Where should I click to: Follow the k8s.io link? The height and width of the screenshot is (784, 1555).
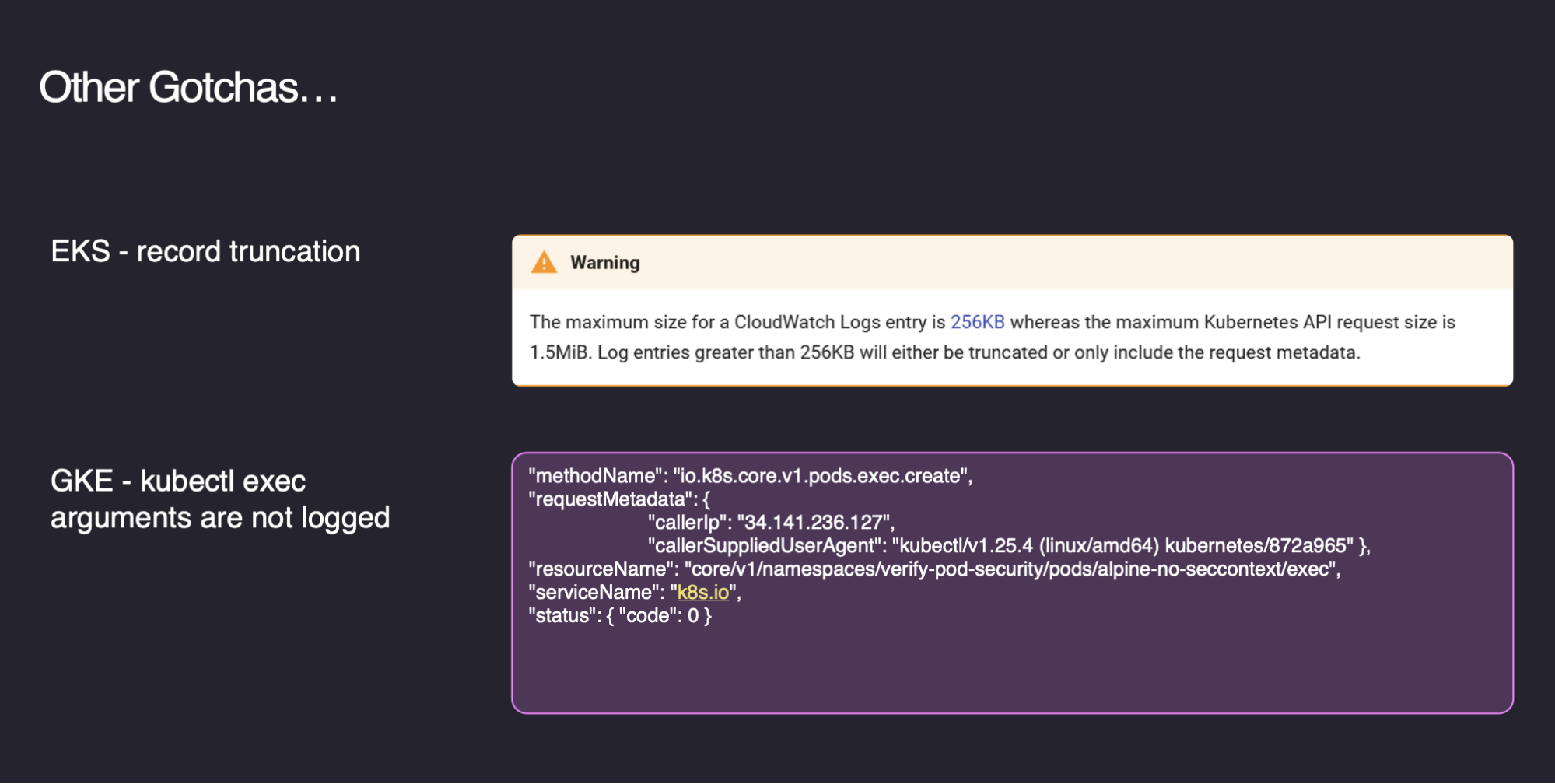pos(703,593)
